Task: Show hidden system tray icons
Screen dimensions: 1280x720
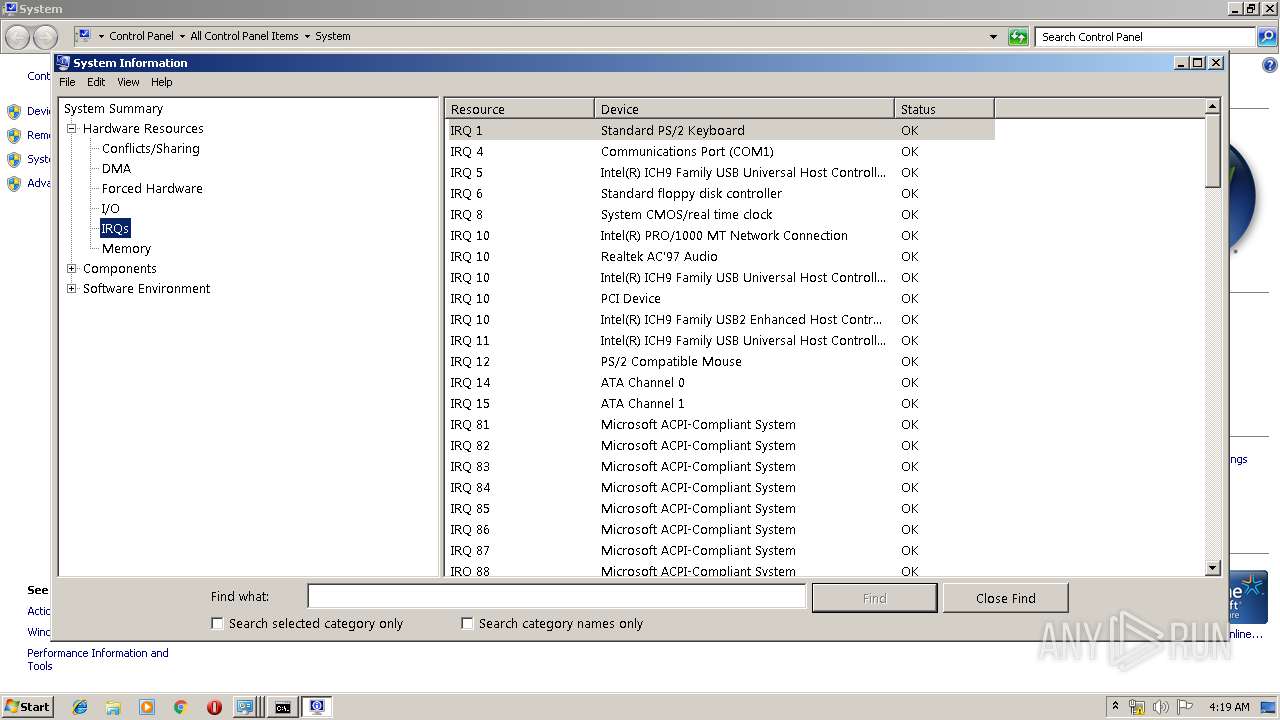Action: point(1116,706)
